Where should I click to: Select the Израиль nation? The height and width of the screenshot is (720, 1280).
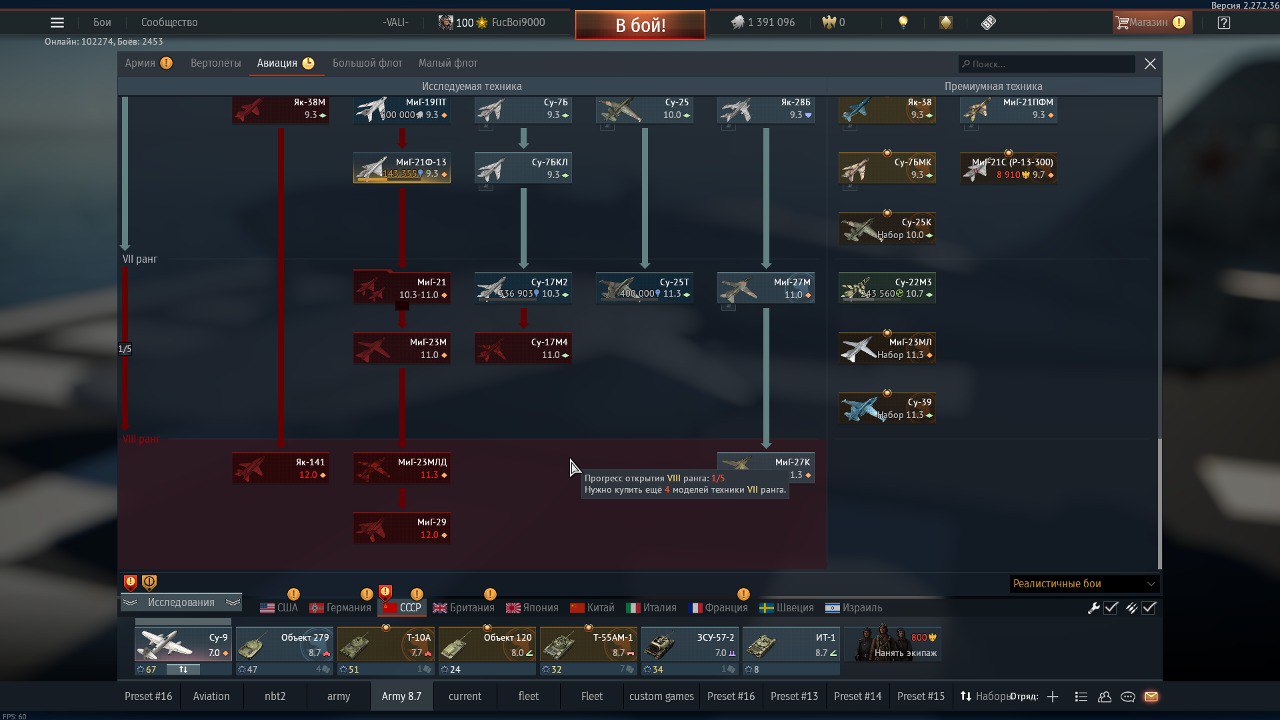tap(854, 607)
